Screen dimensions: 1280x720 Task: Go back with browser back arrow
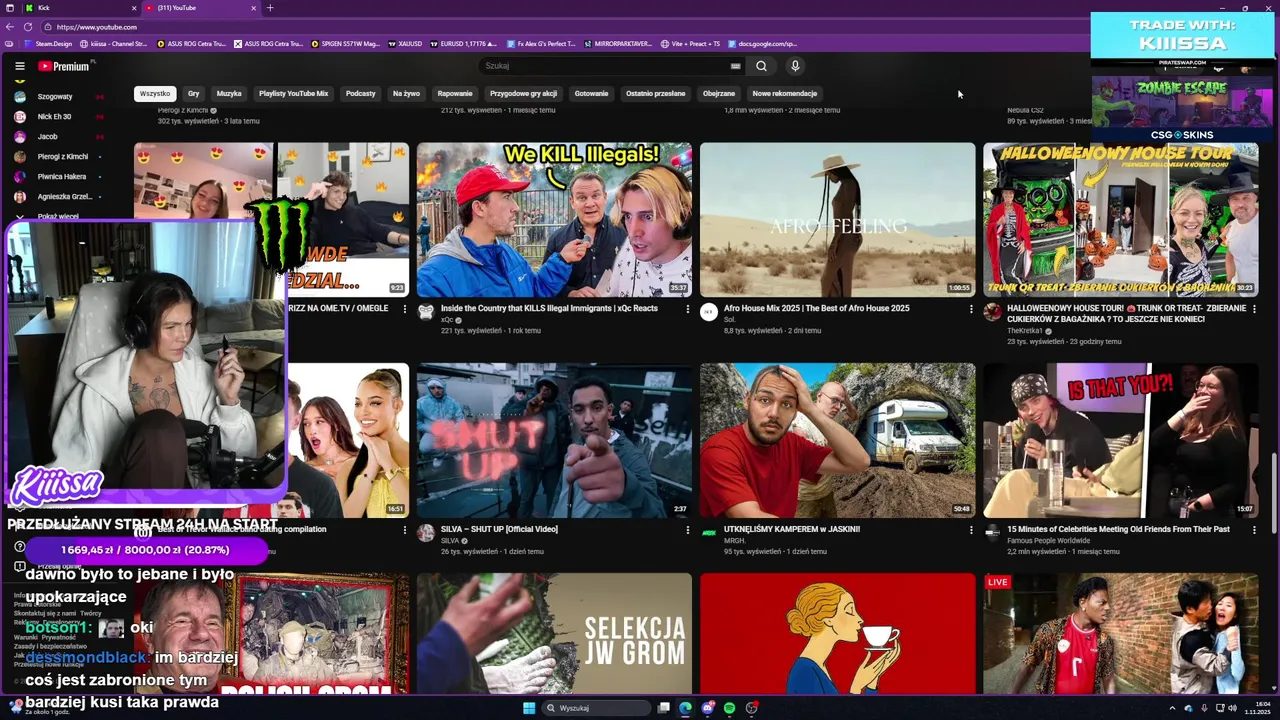tap(9, 27)
